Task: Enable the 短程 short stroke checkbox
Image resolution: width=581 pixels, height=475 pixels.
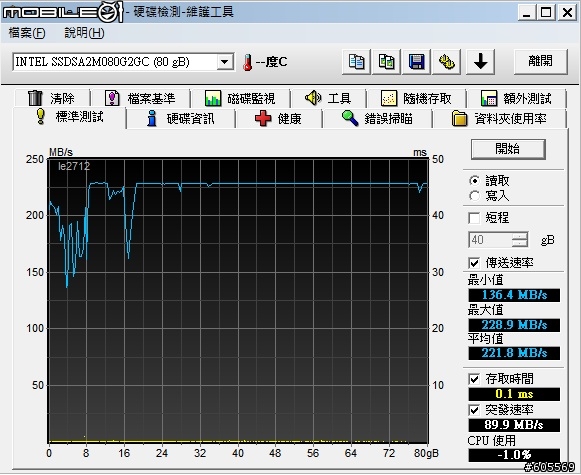Action: (474, 218)
